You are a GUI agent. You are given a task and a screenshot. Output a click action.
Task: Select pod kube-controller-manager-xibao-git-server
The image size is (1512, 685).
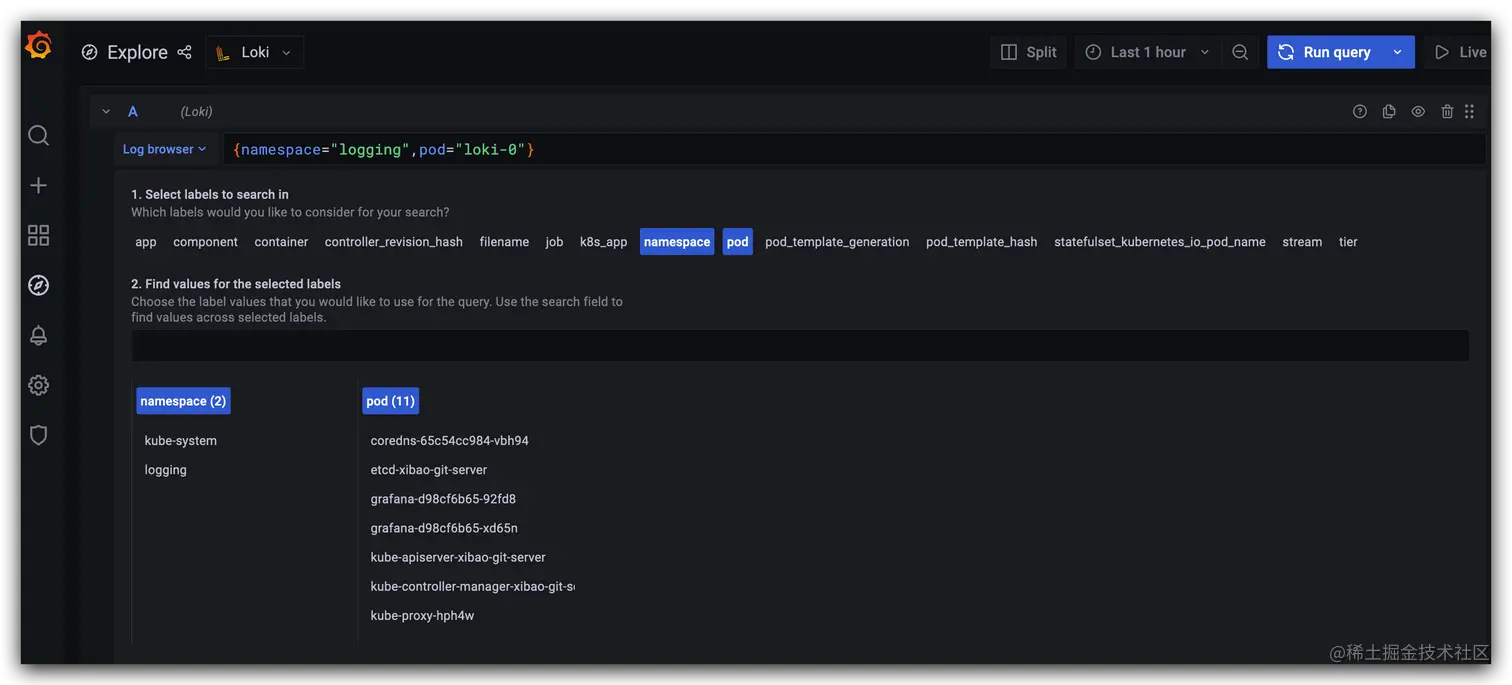click(x=472, y=586)
